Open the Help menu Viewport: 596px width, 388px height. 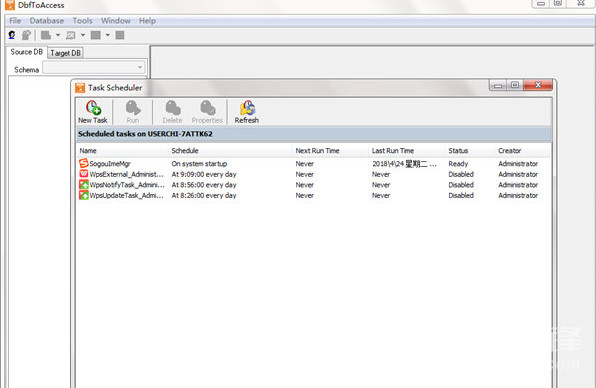[x=147, y=21]
